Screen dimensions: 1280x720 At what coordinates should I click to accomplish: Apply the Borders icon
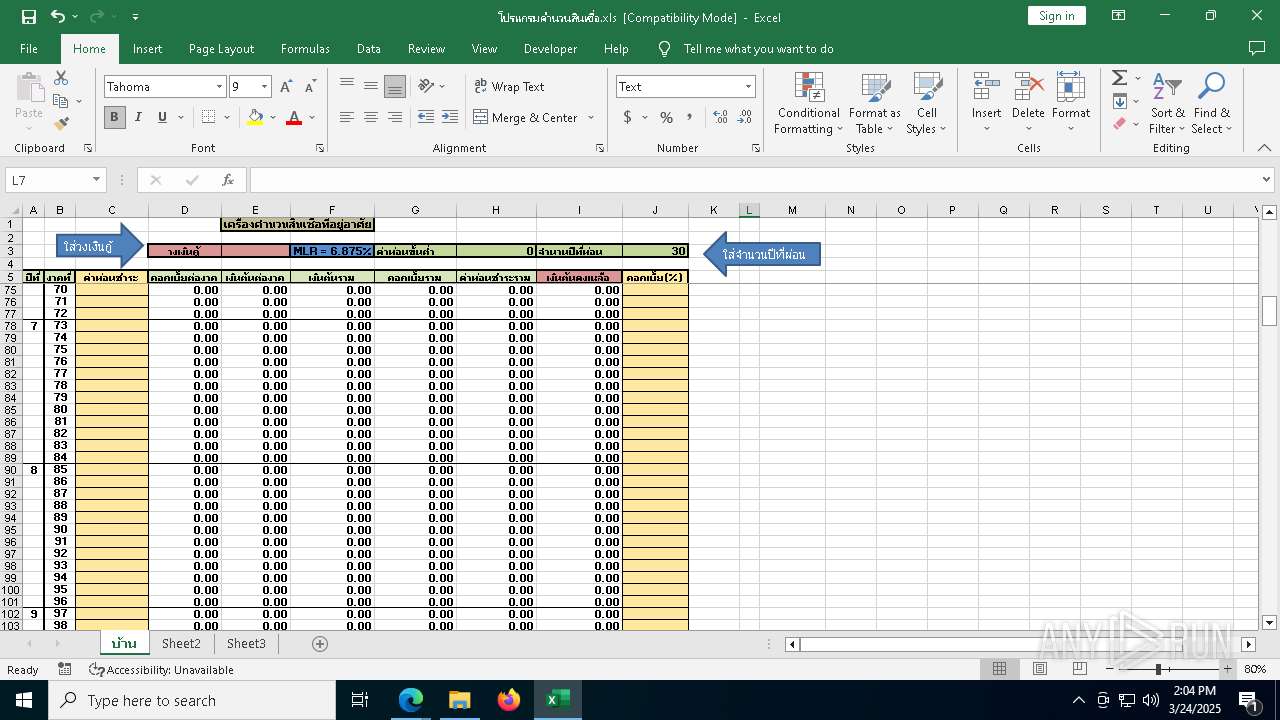[x=208, y=117]
